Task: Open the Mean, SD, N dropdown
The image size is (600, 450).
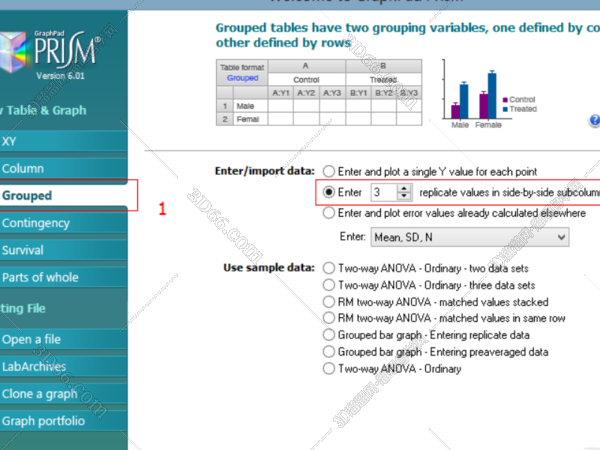Action: pos(469,237)
